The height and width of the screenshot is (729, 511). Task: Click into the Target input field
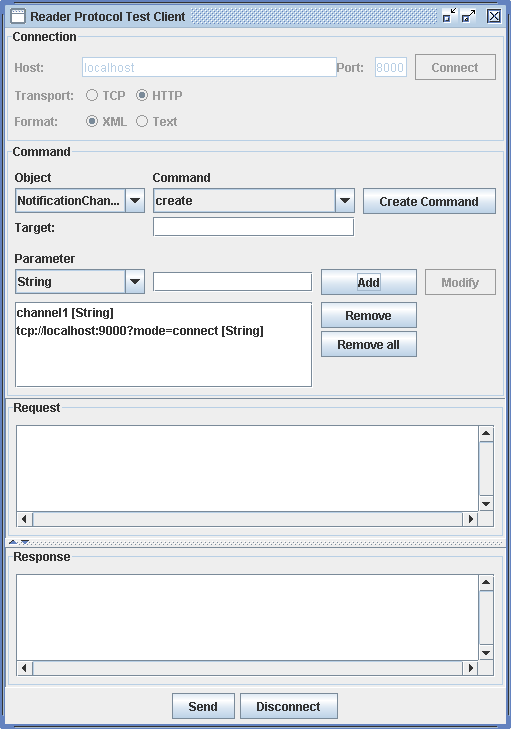click(253, 227)
